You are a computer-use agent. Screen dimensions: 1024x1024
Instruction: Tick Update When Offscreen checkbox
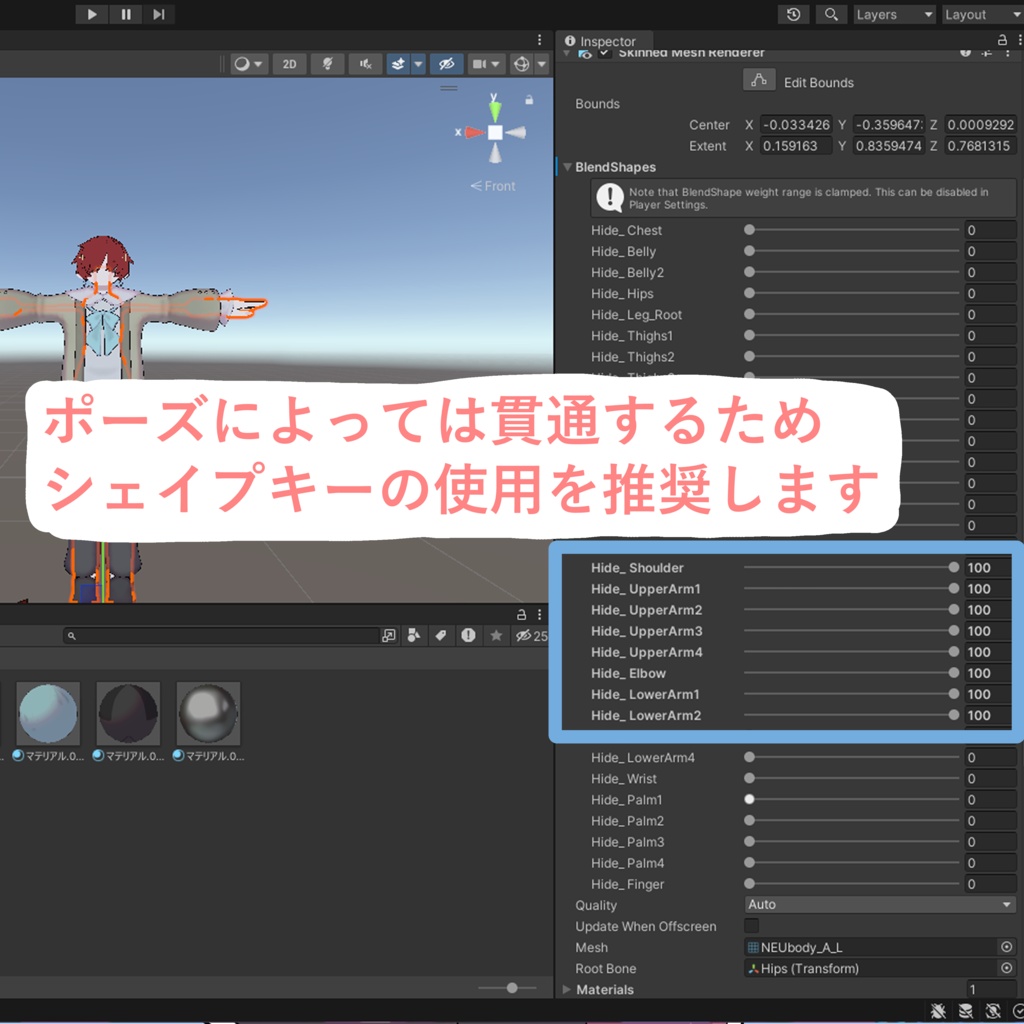pos(752,925)
